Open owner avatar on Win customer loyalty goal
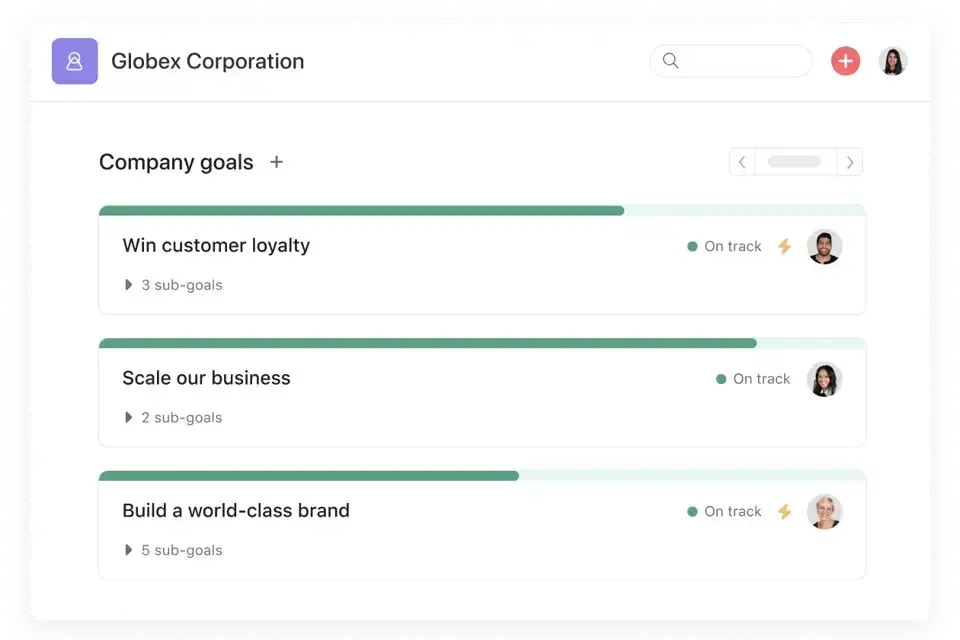 click(824, 246)
